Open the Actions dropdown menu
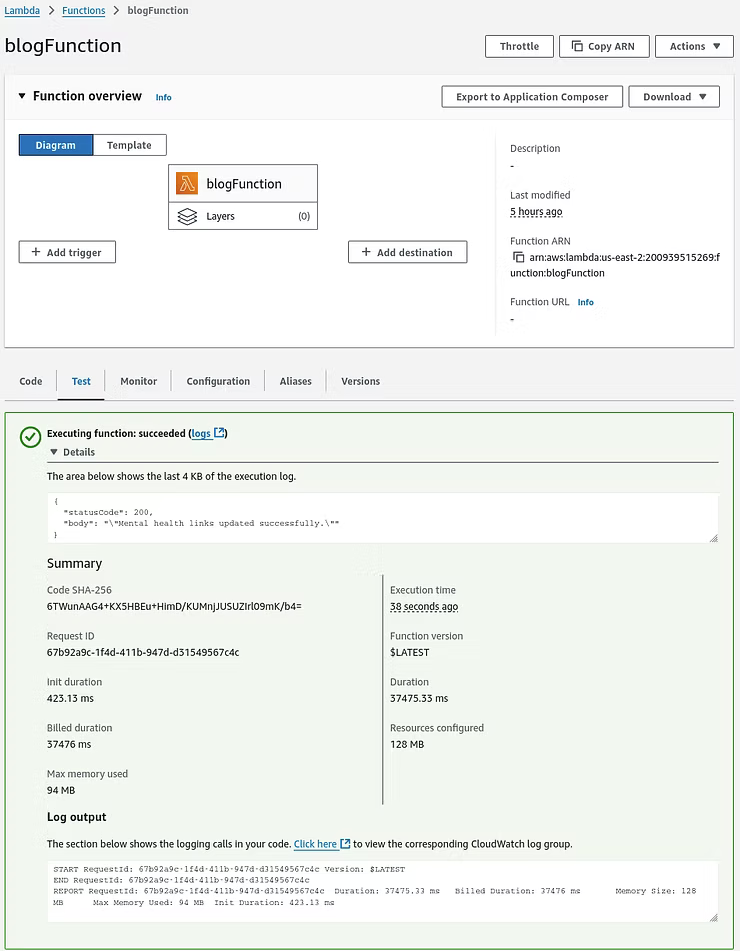The width and height of the screenshot is (740, 951). click(x=694, y=46)
